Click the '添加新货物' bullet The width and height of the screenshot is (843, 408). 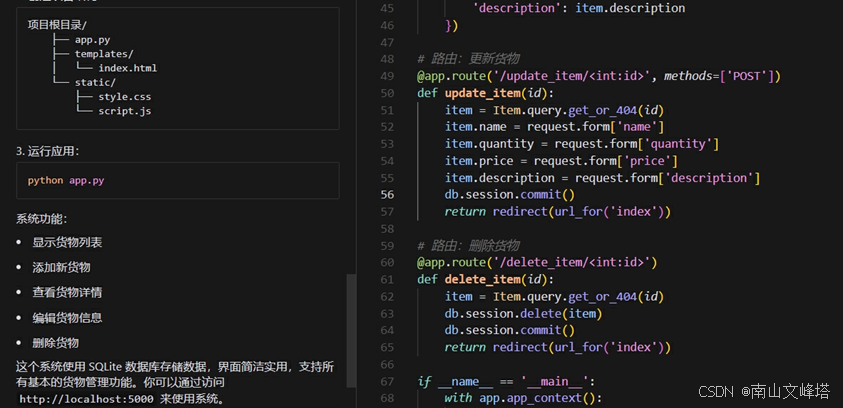61,267
